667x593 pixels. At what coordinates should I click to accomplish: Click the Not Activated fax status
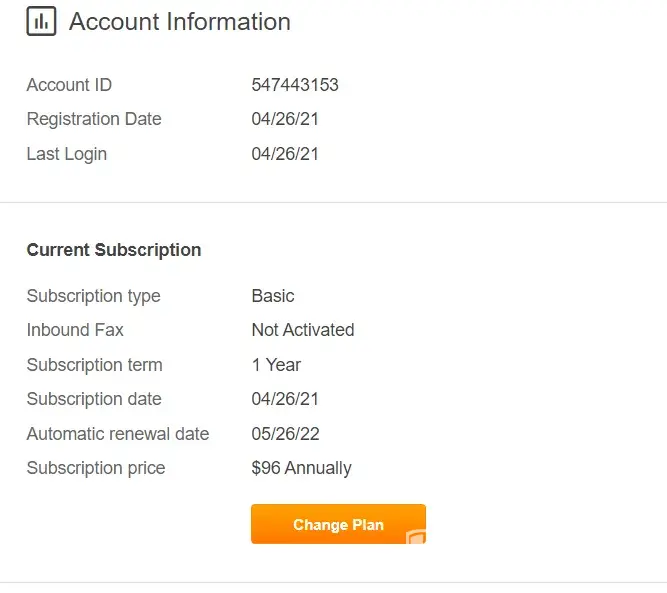tap(303, 330)
